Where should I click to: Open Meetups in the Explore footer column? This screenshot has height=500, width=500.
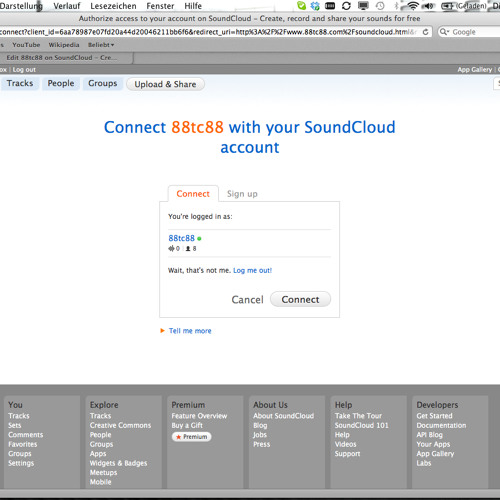(103, 472)
